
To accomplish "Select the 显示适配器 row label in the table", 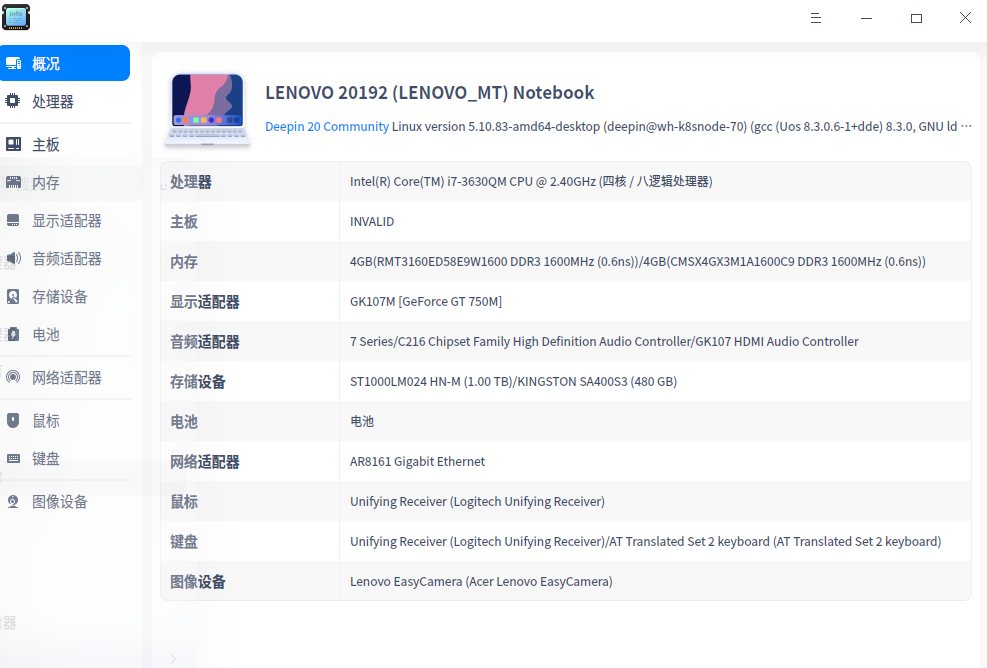I will click(205, 302).
